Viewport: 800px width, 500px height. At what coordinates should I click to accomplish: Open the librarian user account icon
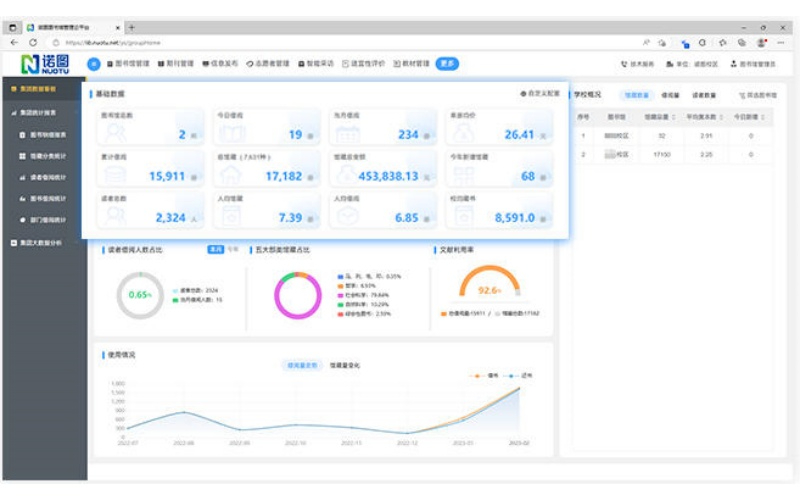click(734, 64)
